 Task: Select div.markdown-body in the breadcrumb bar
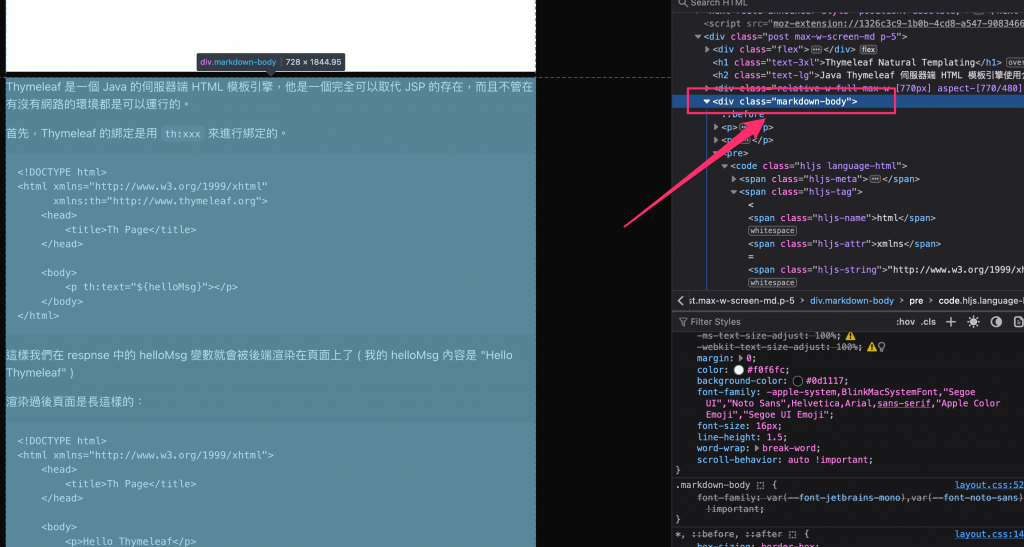(852, 301)
